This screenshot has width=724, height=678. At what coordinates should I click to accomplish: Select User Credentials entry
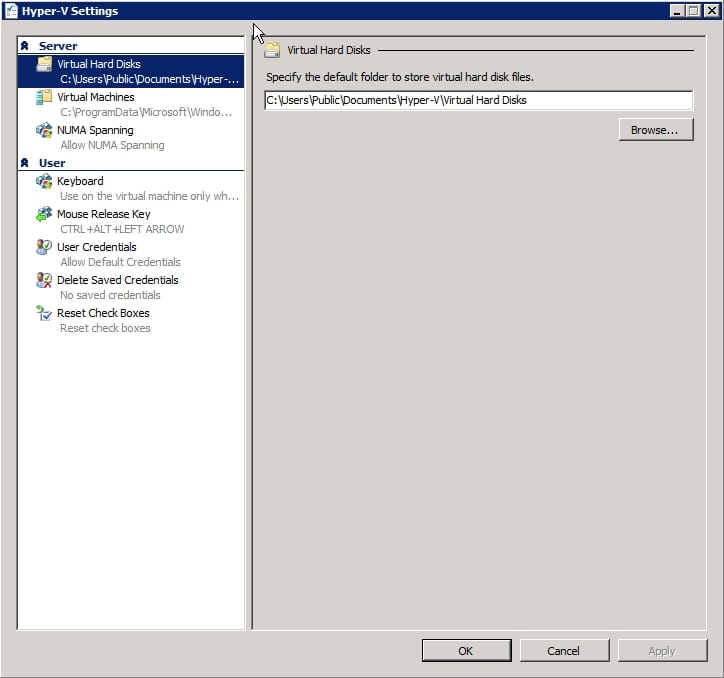(x=131, y=254)
